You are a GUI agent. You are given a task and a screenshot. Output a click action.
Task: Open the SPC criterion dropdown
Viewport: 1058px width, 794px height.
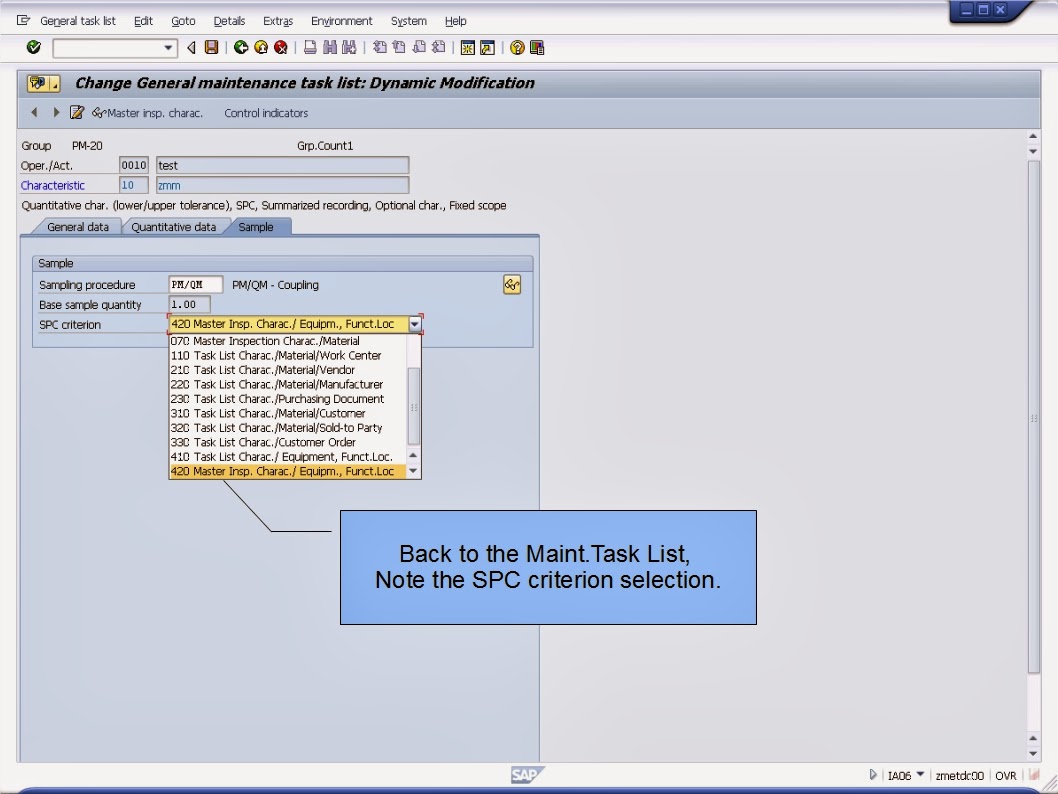pos(414,324)
